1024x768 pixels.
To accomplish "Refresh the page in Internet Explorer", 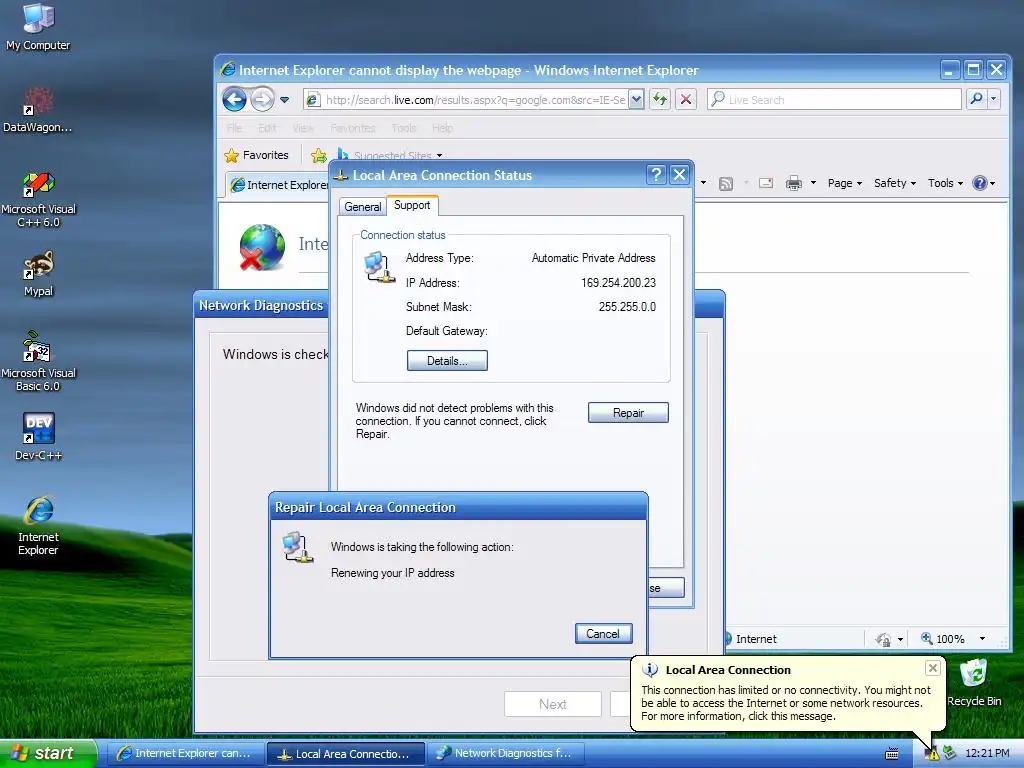I will [x=660, y=99].
